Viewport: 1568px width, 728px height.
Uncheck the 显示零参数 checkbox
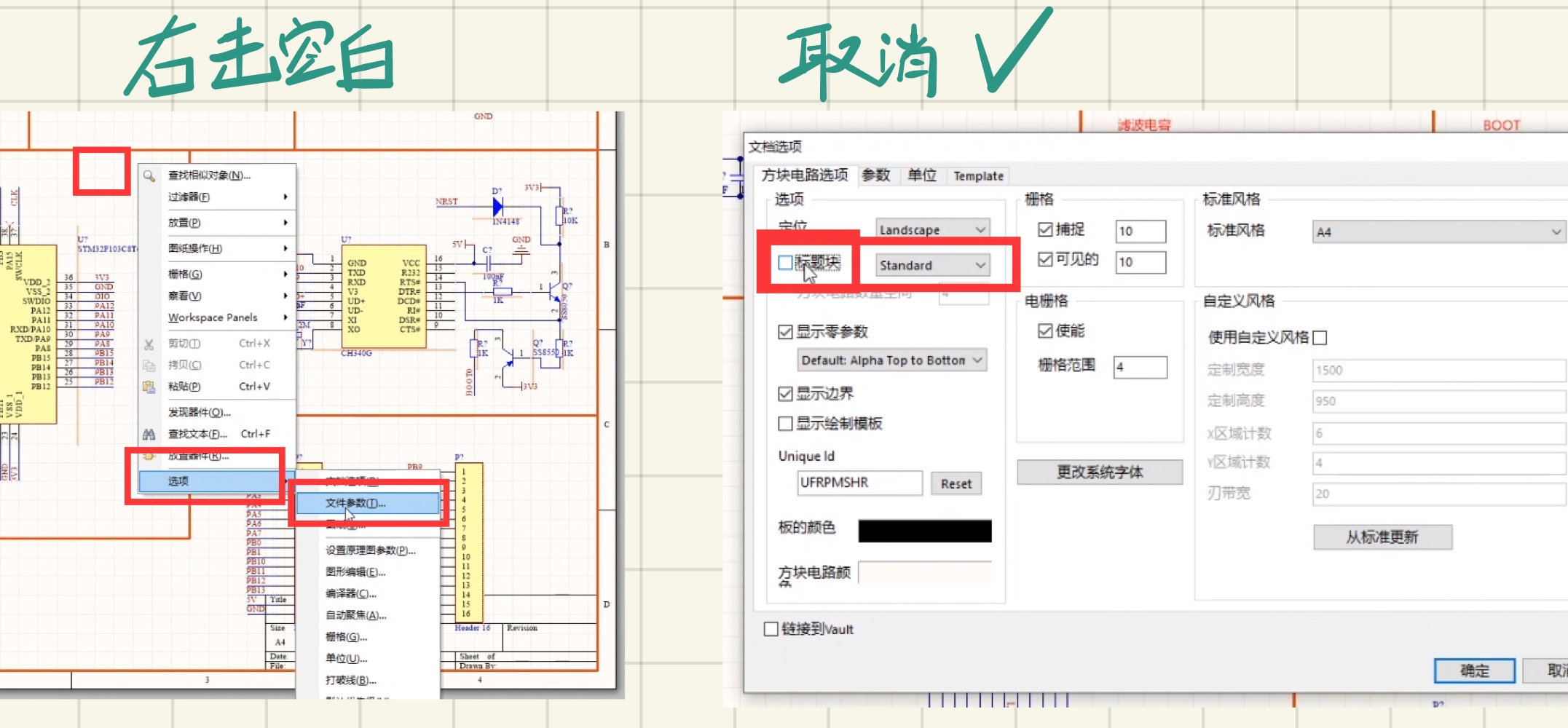[x=785, y=331]
